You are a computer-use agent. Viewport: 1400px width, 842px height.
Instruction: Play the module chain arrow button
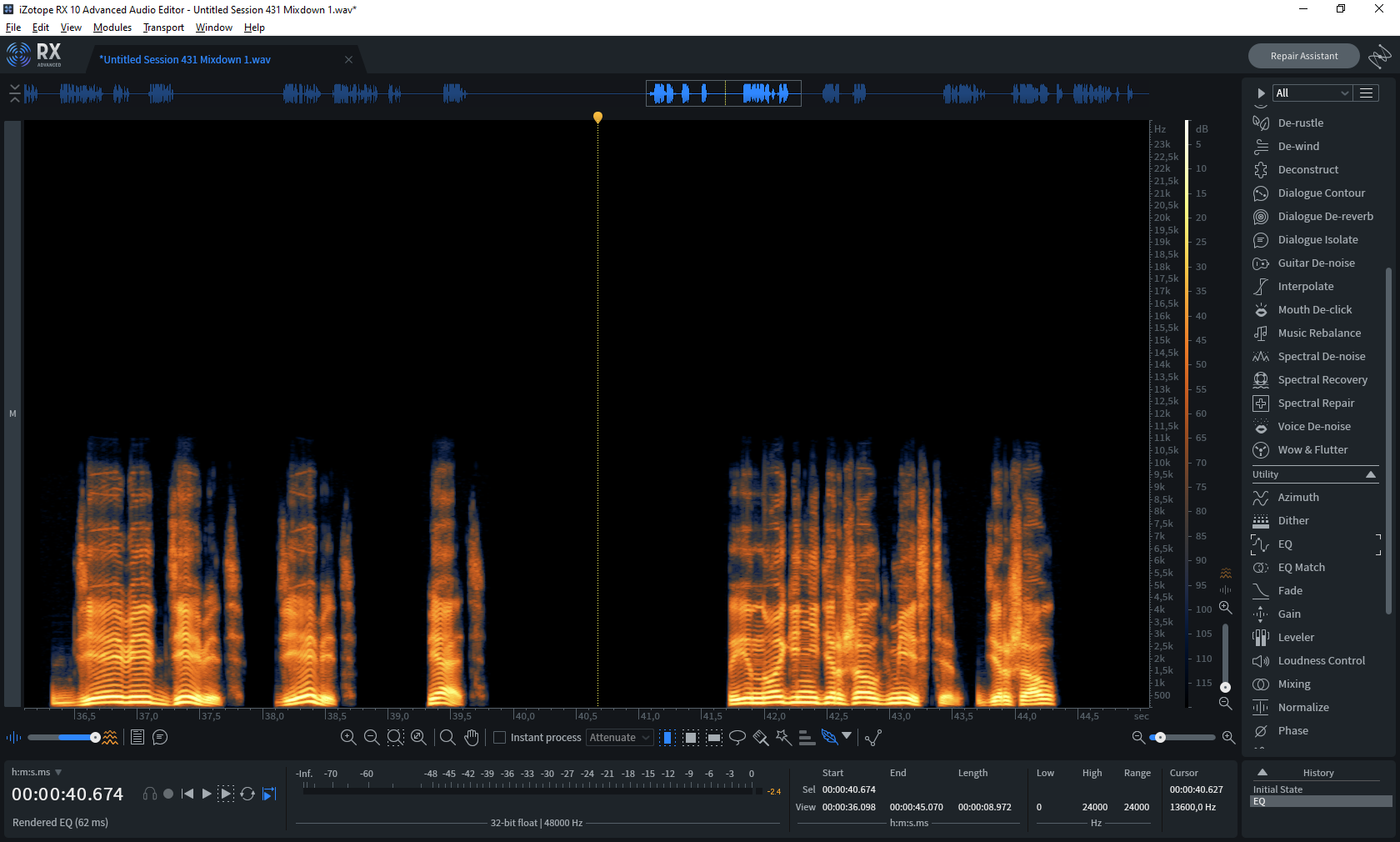coord(1262,93)
